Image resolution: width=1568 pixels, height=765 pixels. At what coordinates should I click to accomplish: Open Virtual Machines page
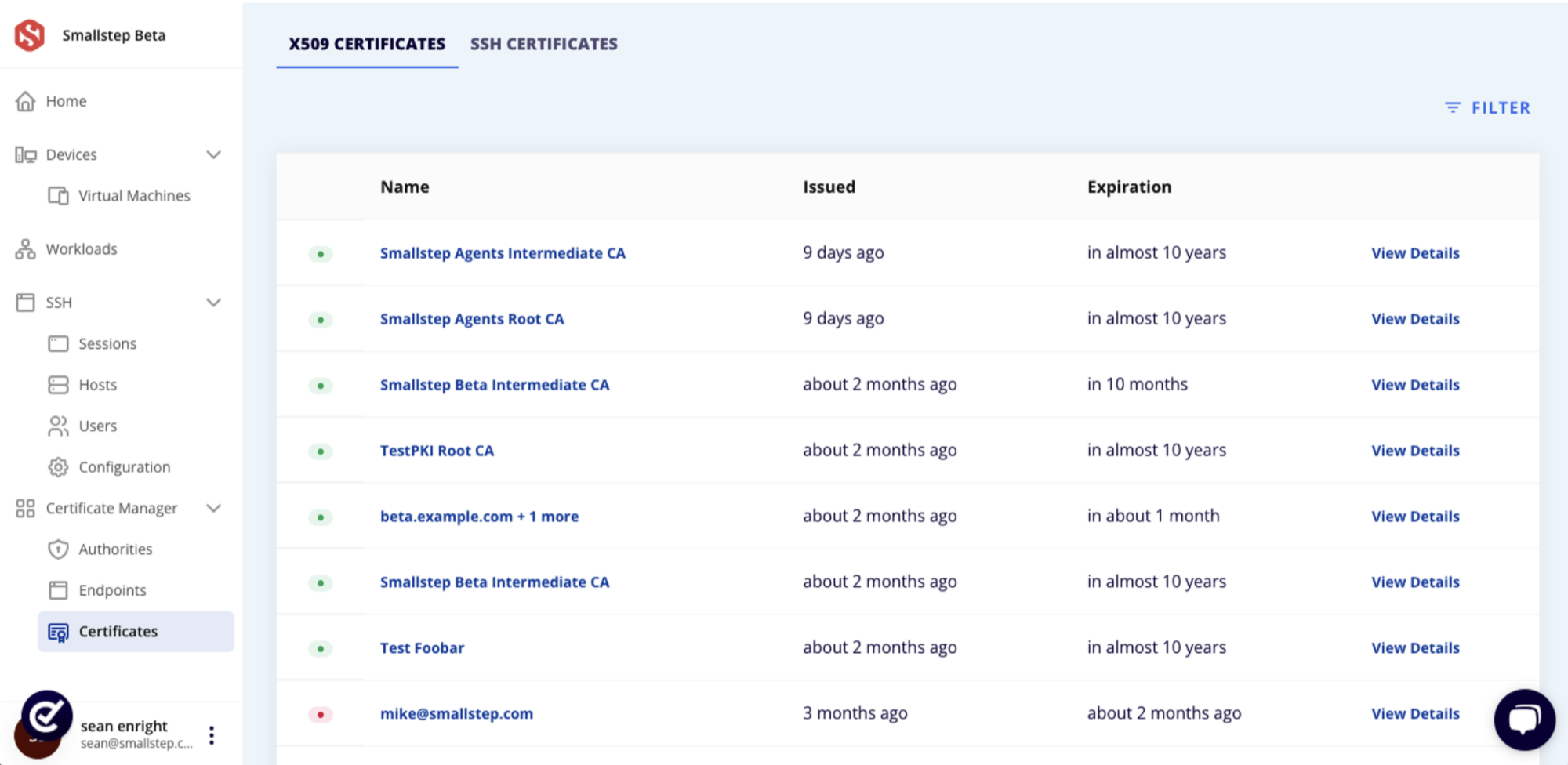point(134,196)
